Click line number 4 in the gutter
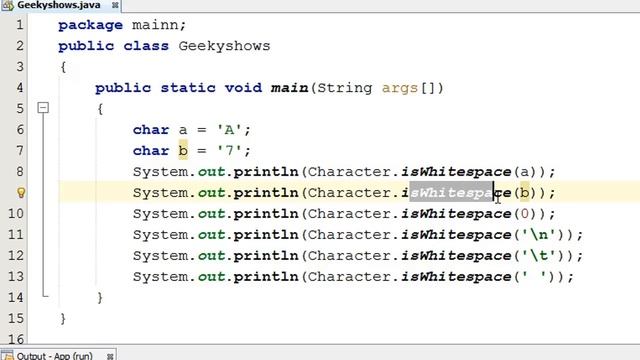Viewport: 640px width, 360px height. click(20, 88)
